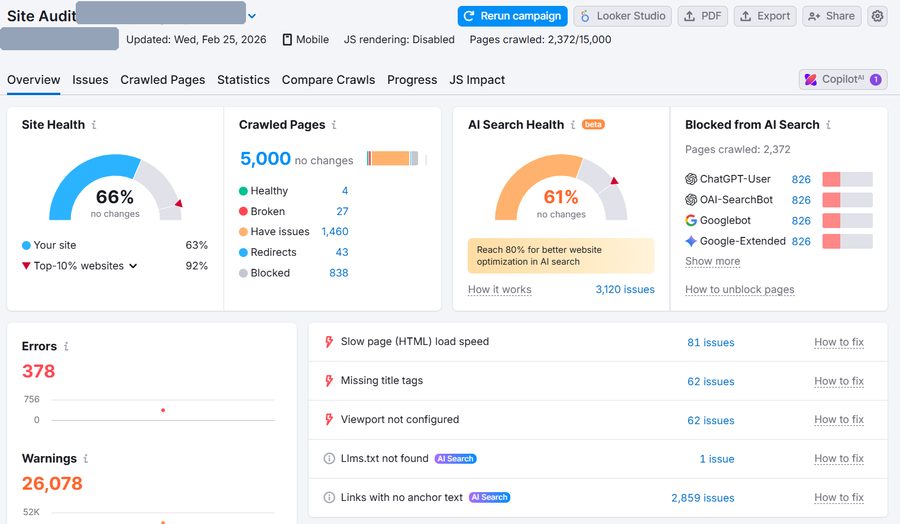Click the Rerun campaign button
Viewport: 900px width, 524px height.
tap(513, 16)
